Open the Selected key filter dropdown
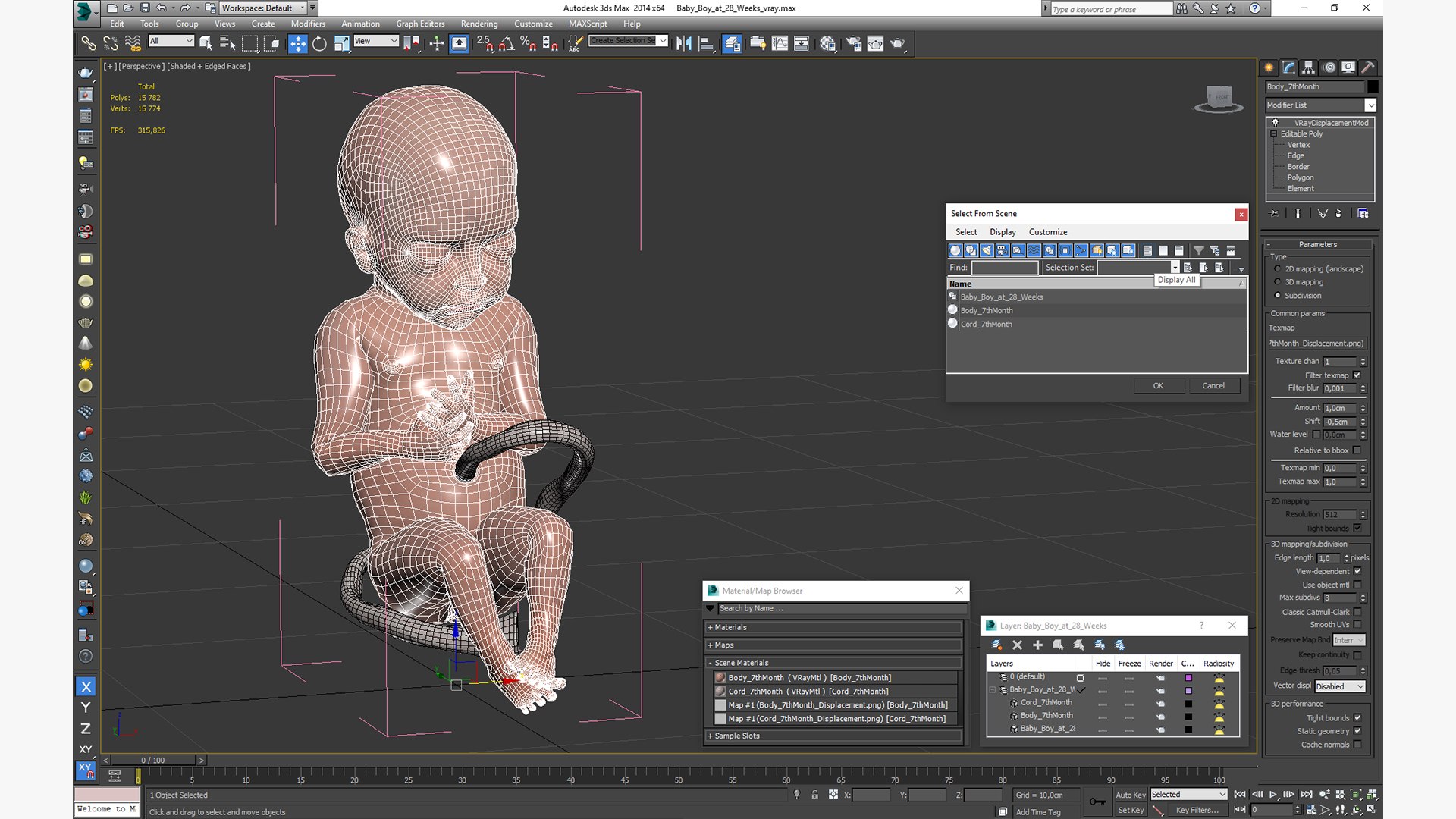This screenshot has height=819, width=1456. pos(1188,795)
